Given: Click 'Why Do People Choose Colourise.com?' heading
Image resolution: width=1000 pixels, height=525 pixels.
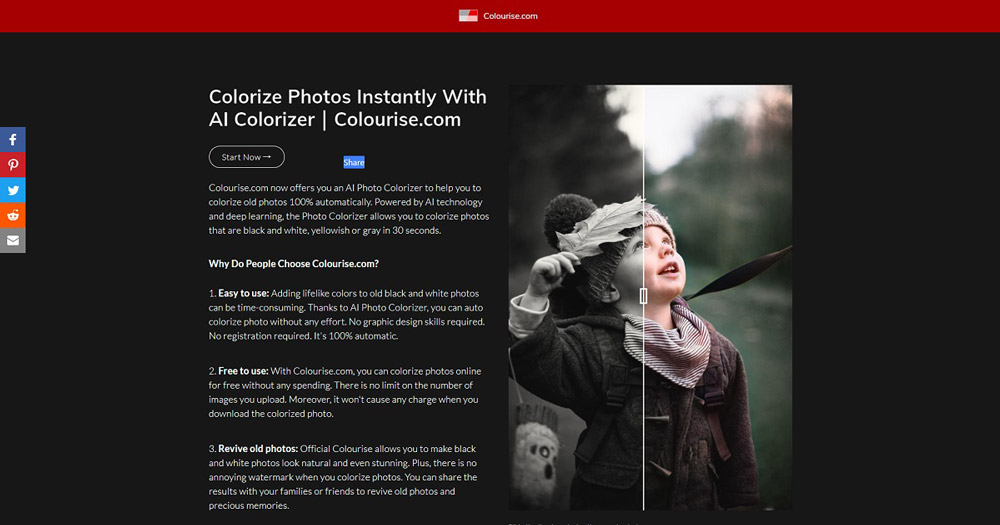Looking at the screenshot, I should click(293, 263).
